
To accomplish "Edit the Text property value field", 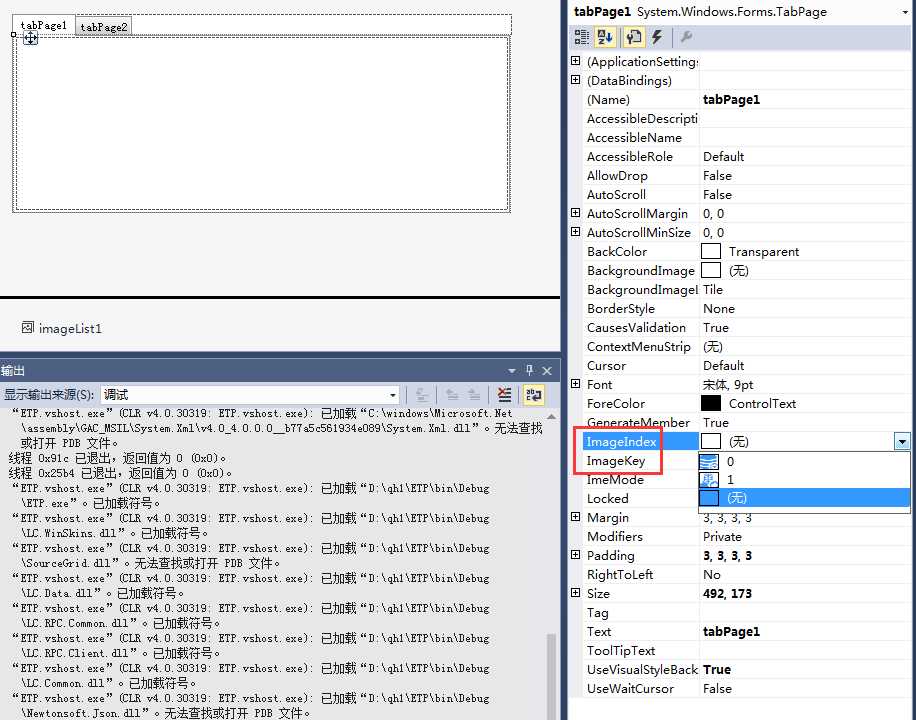I will tap(804, 632).
